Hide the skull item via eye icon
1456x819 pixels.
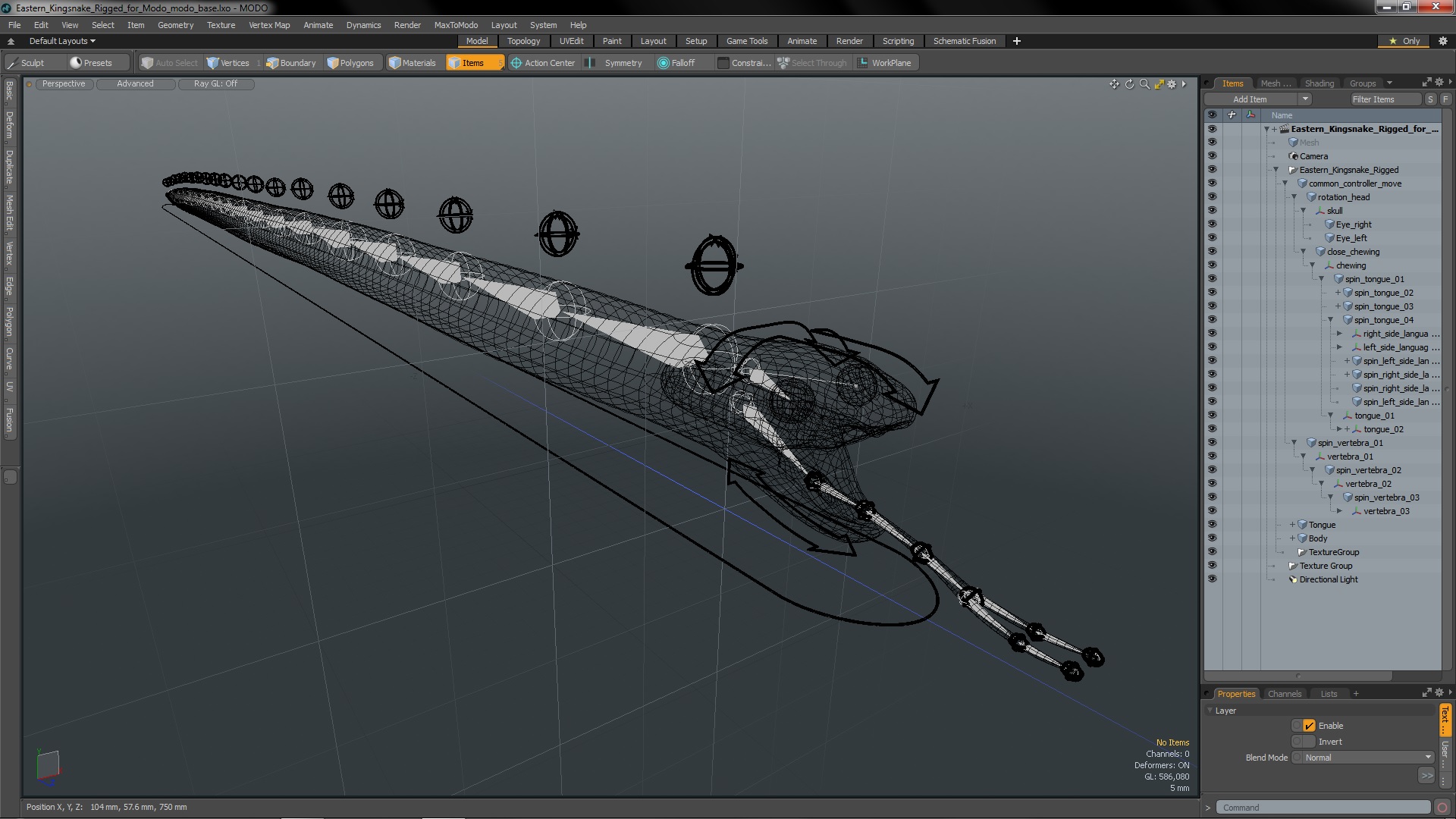(1212, 211)
